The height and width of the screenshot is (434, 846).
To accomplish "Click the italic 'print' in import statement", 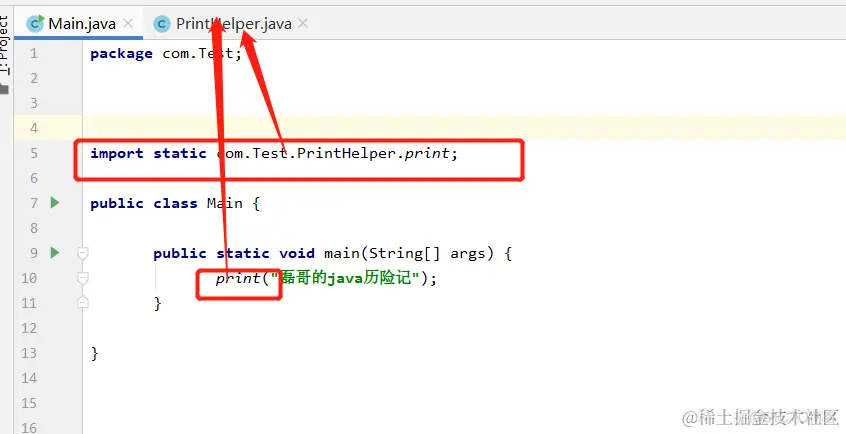I will (427, 153).
